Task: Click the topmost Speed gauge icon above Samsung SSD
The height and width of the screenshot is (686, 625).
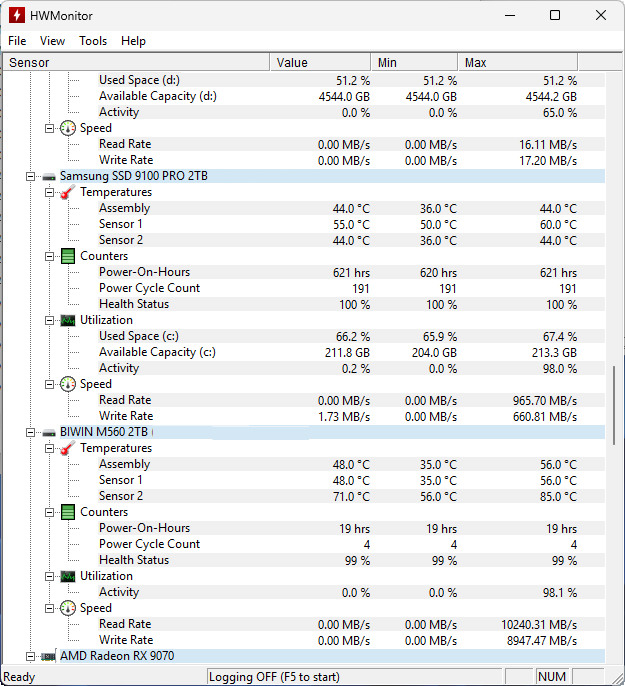Action: 68,128
